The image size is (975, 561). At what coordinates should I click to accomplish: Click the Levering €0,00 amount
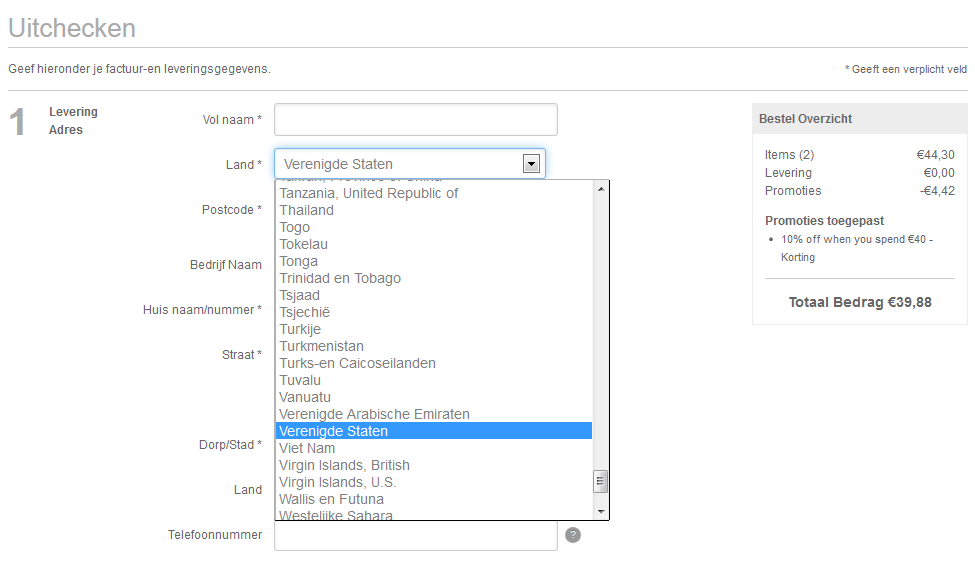point(939,173)
